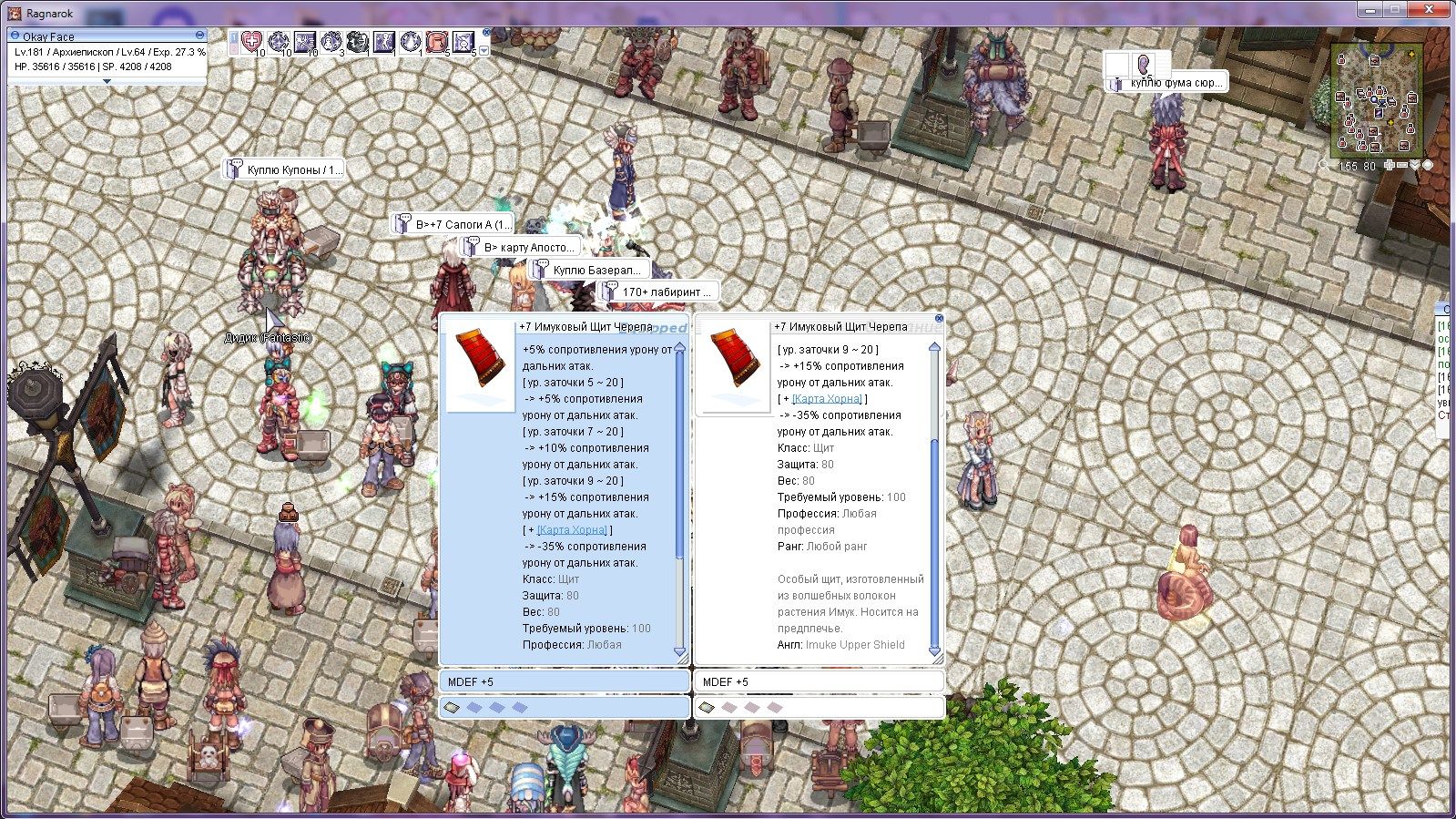
Task: Activate the red eighth hotbar skill icon
Action: coord(437,41)
